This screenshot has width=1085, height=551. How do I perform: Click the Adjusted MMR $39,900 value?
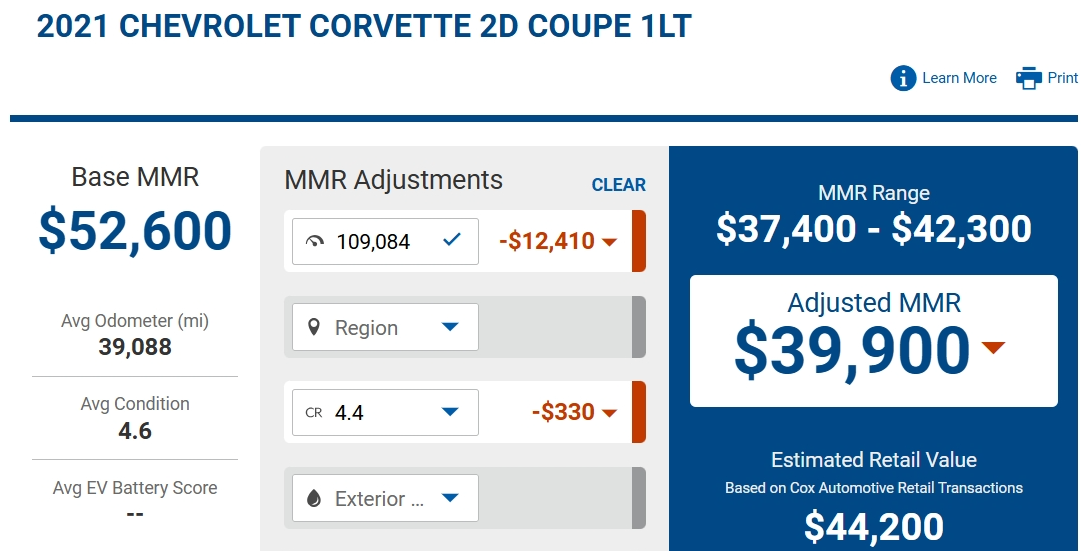click(852, 352)
